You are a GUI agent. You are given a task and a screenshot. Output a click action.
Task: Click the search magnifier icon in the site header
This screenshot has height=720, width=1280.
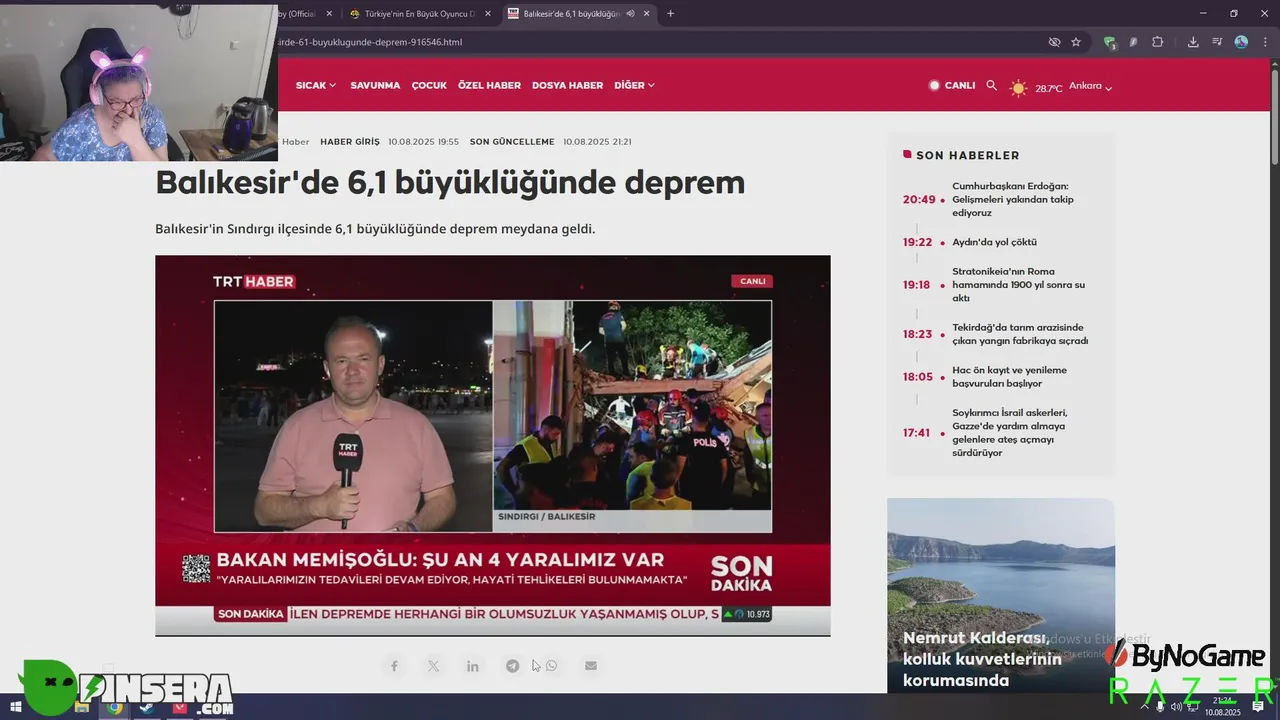pos(991,86)
